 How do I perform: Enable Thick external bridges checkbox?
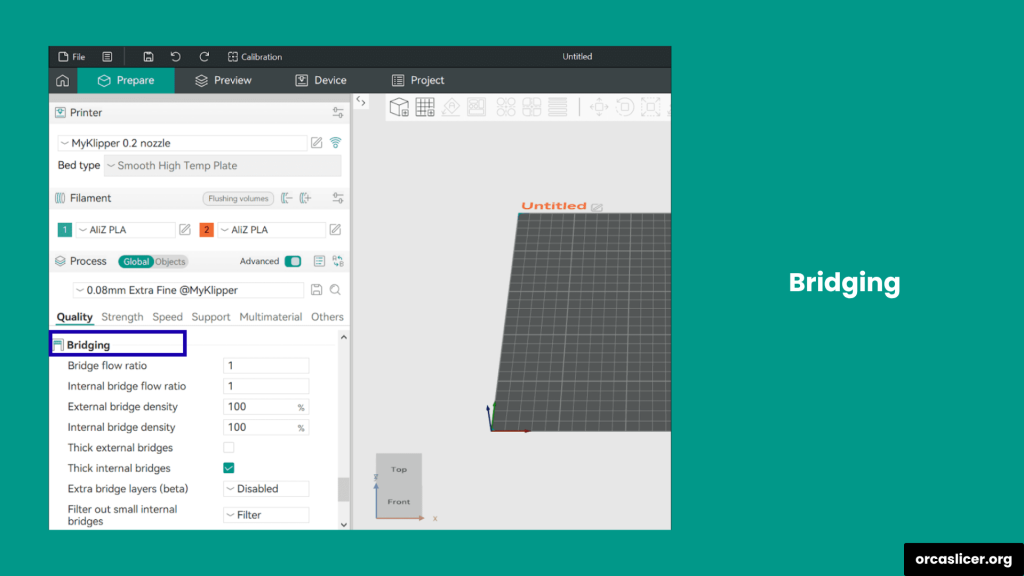point(229,448)
